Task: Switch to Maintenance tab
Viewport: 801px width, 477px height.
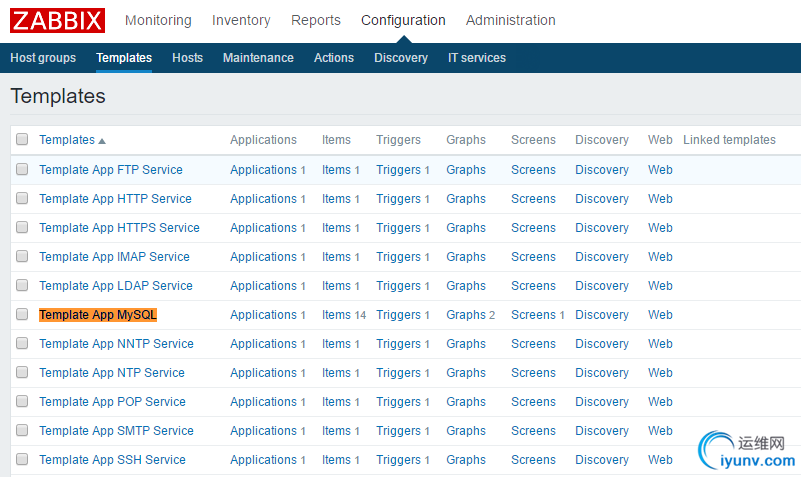Action: tap(258, 58)
